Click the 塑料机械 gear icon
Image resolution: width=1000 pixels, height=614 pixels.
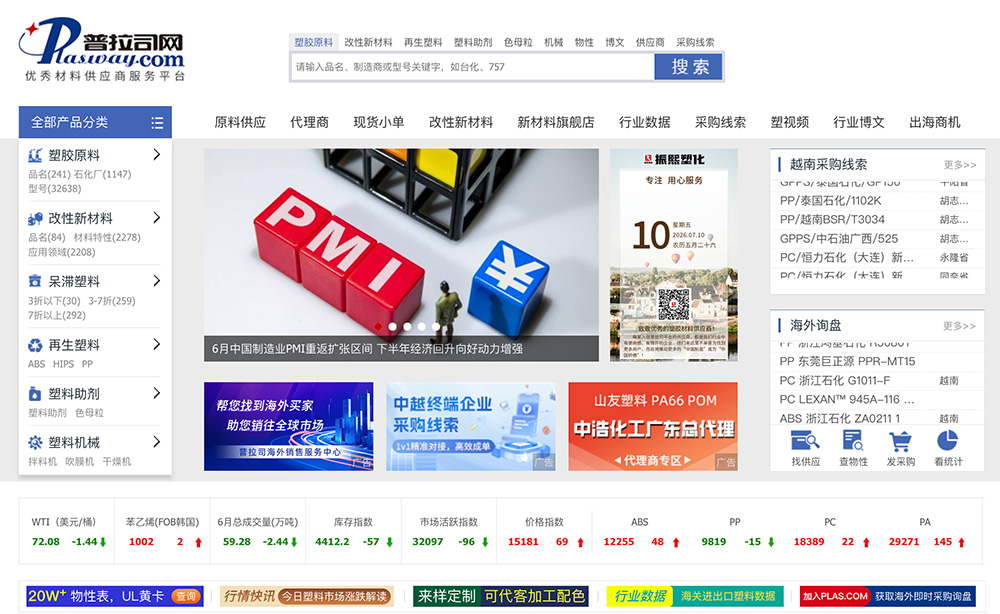(x=35, y=442)
